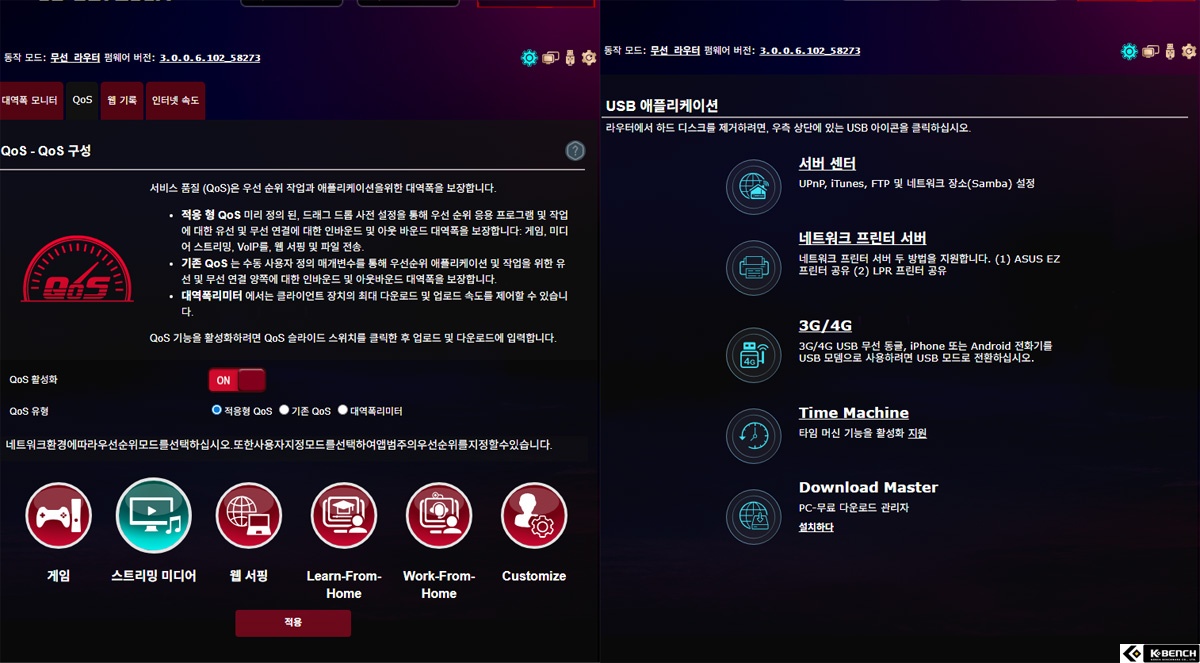This screenshot has height=663, width=1200.
Task: Switch to the 대역폭 모니터 tab
Action: click(30, 101)
